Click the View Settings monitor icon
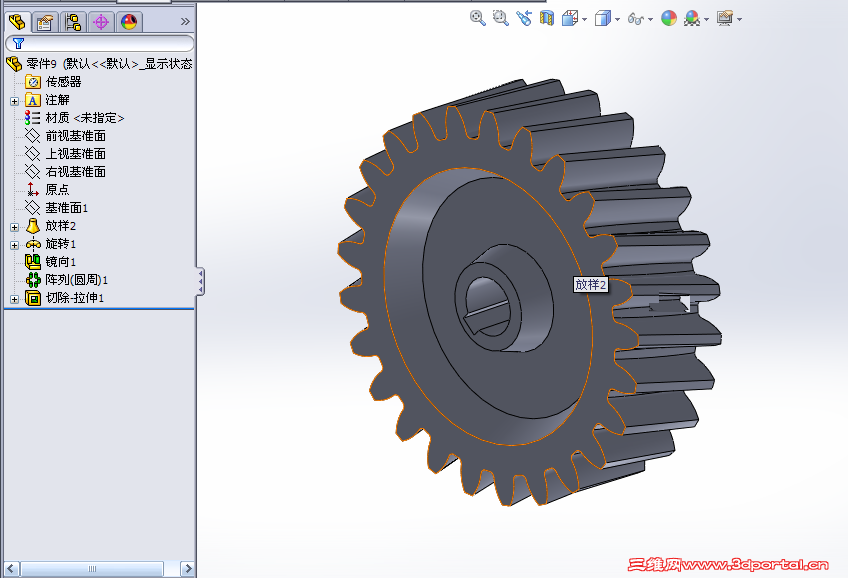Viewport: 848px width, 578px height. (725, 18)
